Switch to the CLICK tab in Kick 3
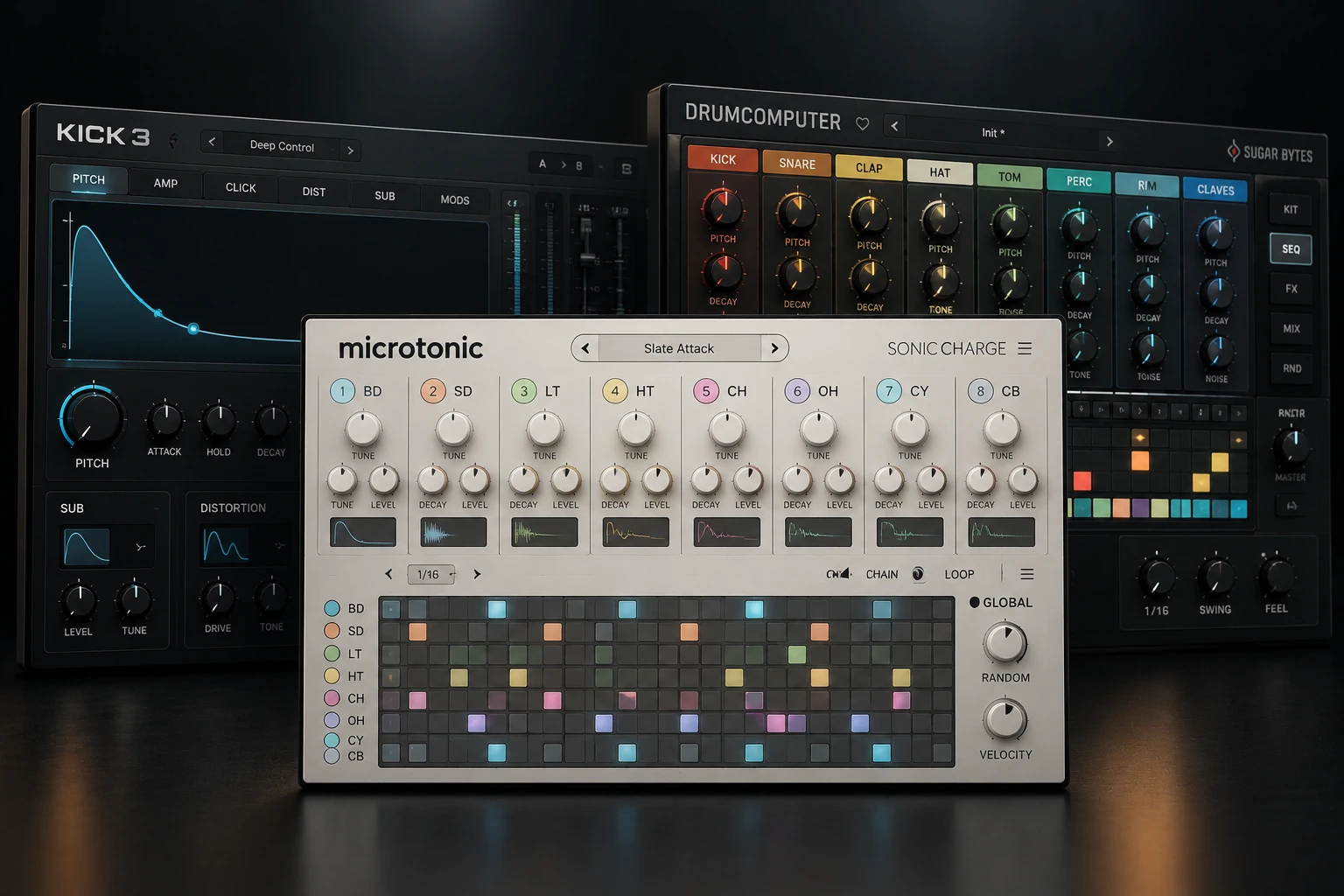Viewport: 1344px width, 896px height. 241,187
